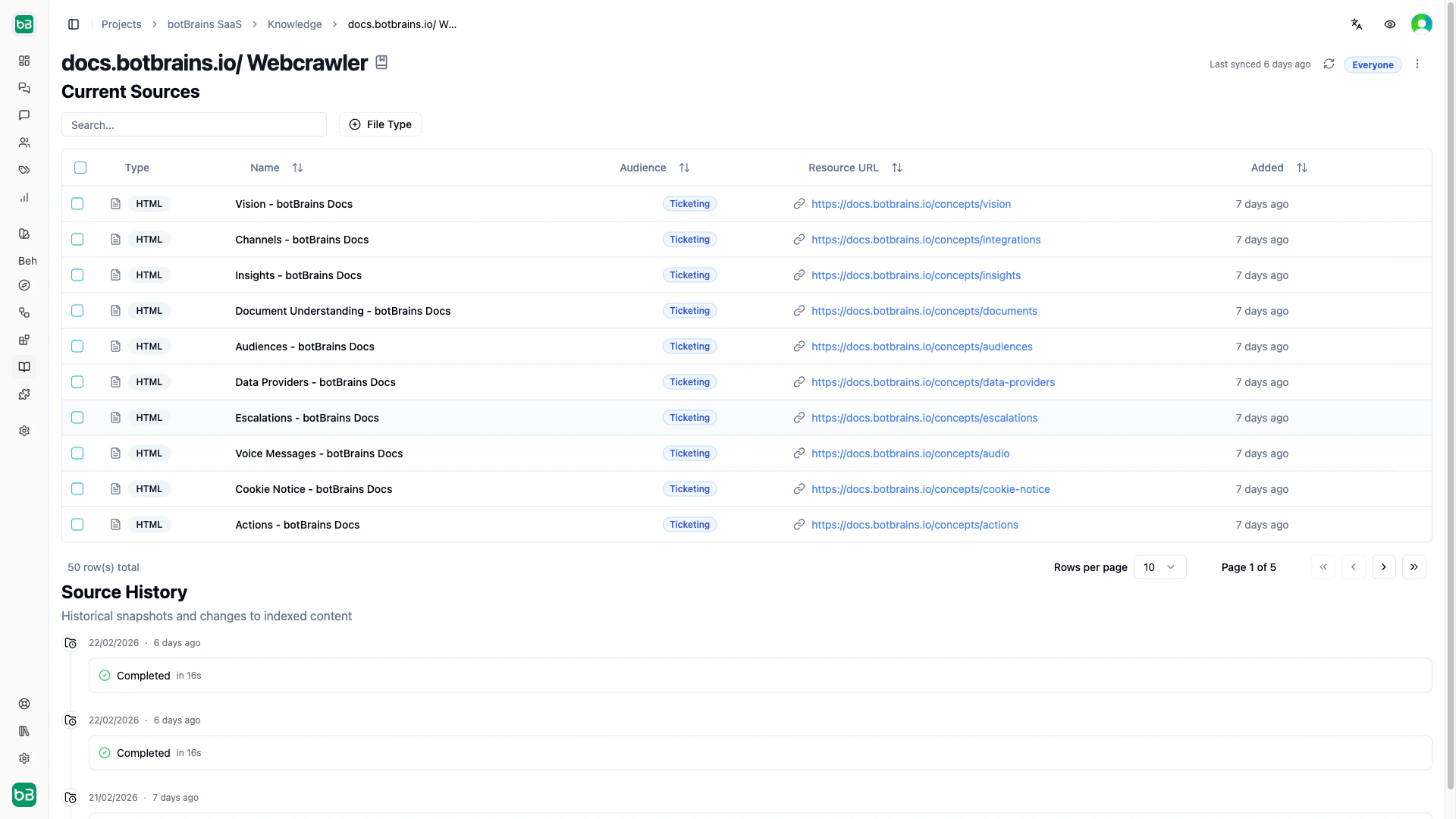Screen dimensions: 1456x819
Task: Type a query in the Search field
Action: [x=193, y=124]
